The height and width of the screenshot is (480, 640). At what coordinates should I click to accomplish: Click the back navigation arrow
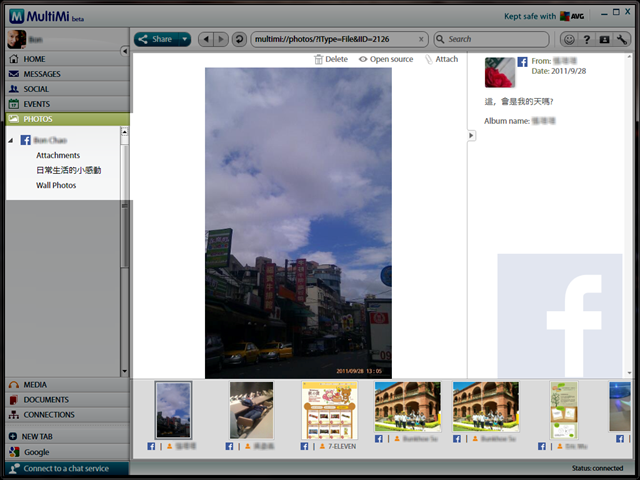point(206,39)
